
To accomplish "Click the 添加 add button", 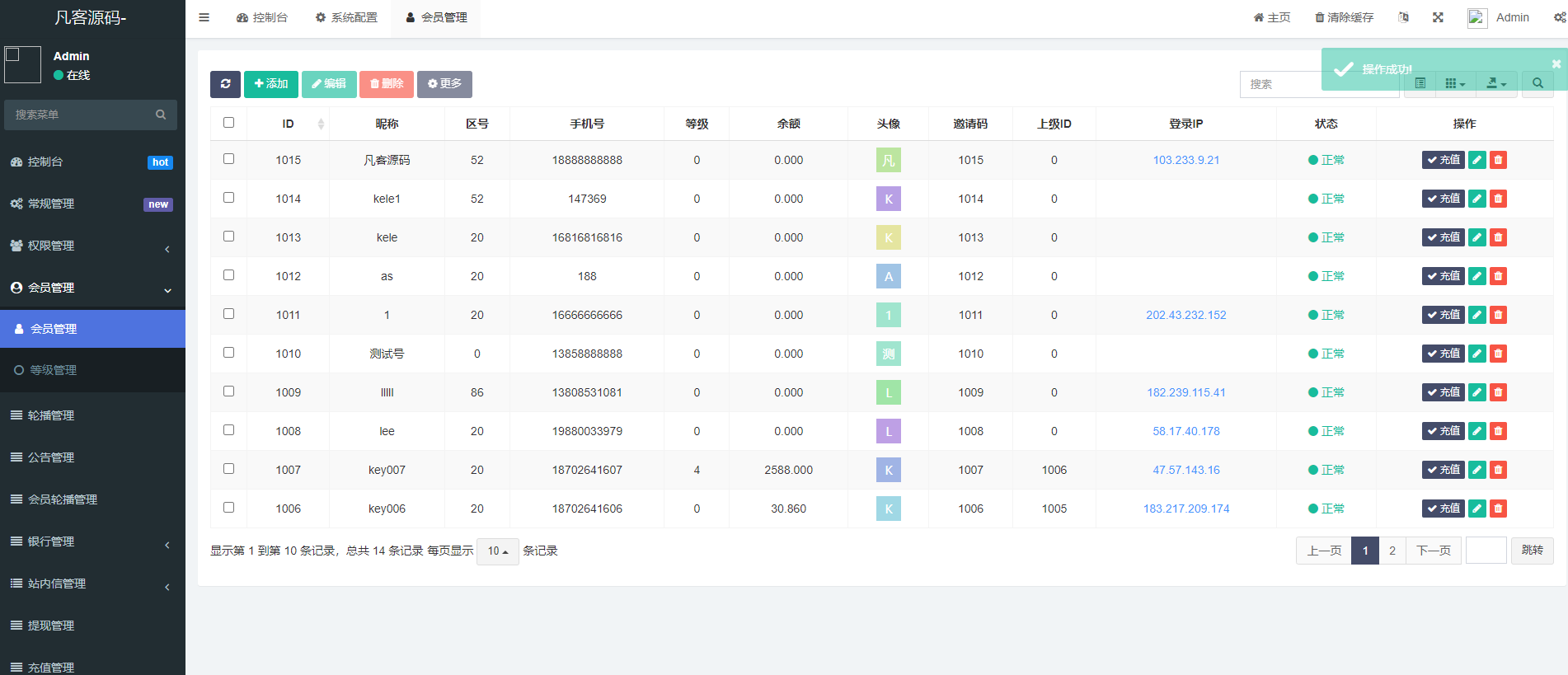I will (270, 84).
